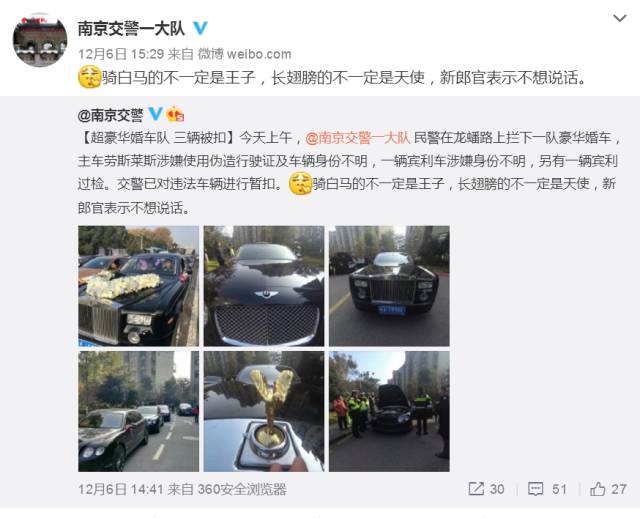The width and height of the screenshot is (640, 518).
Task: Open the post options chevron menu
Action: pos(620,18)
